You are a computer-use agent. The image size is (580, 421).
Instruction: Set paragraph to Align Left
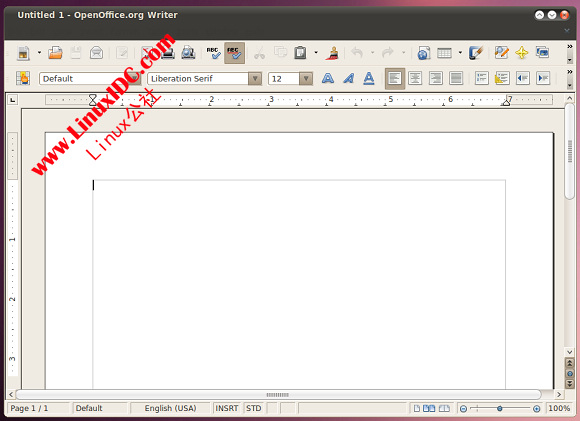pyautogui.click(x=395, y=78)
